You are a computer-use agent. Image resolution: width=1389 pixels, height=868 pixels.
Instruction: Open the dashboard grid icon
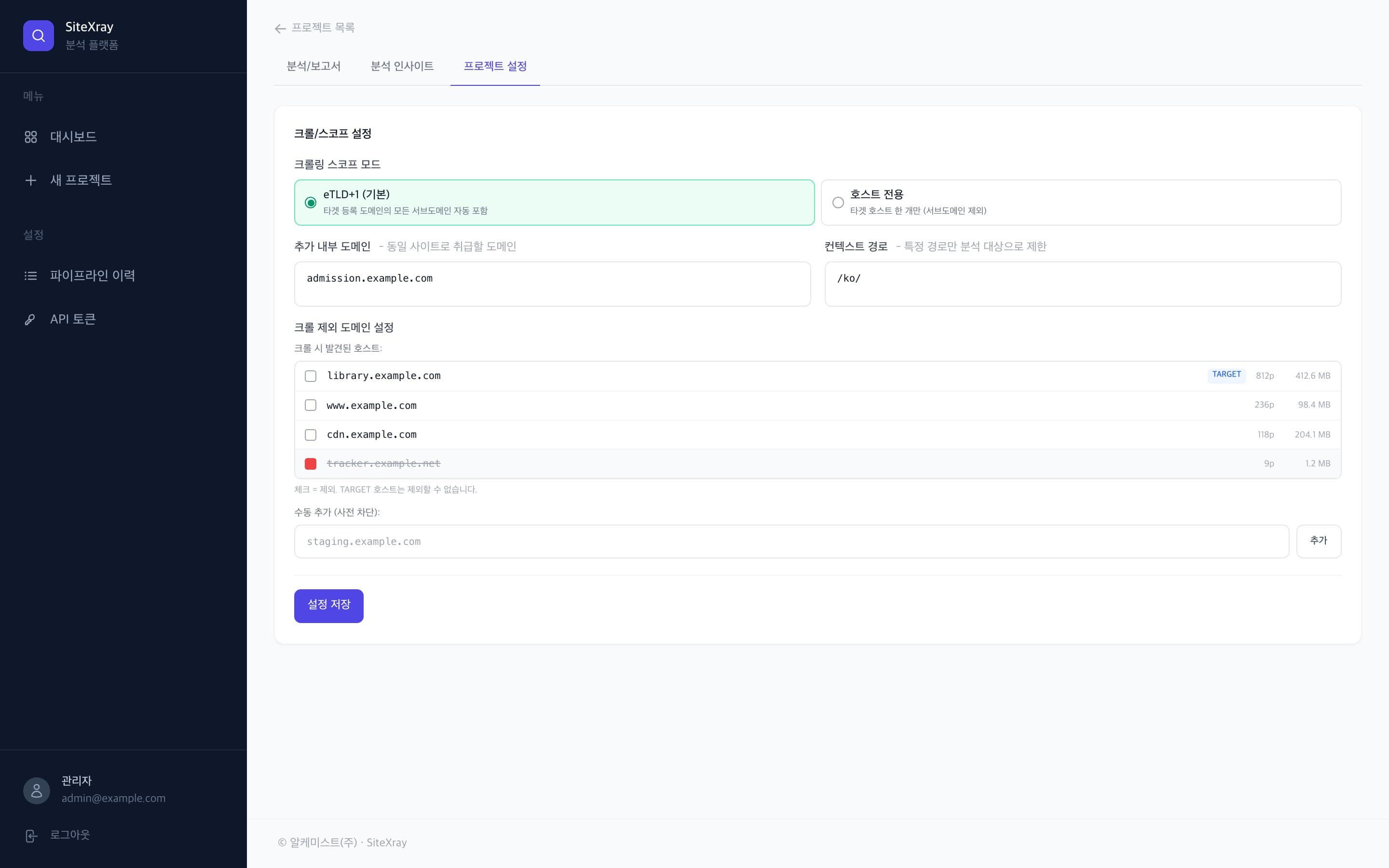pyautogui.click(x=31, y=136)
